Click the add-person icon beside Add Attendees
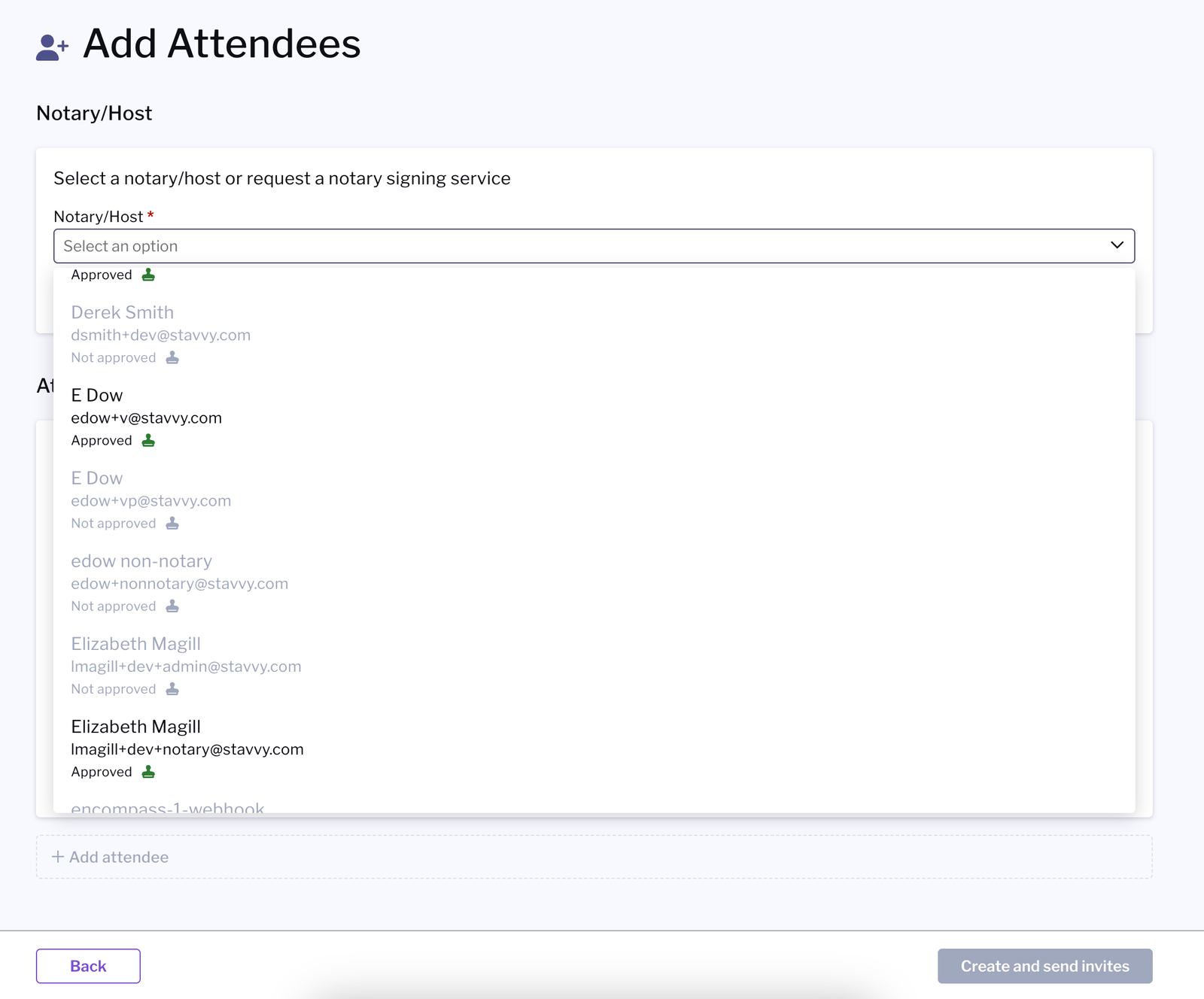The image size is (1204, 999). pyautogui.click(x=52, y=47)
